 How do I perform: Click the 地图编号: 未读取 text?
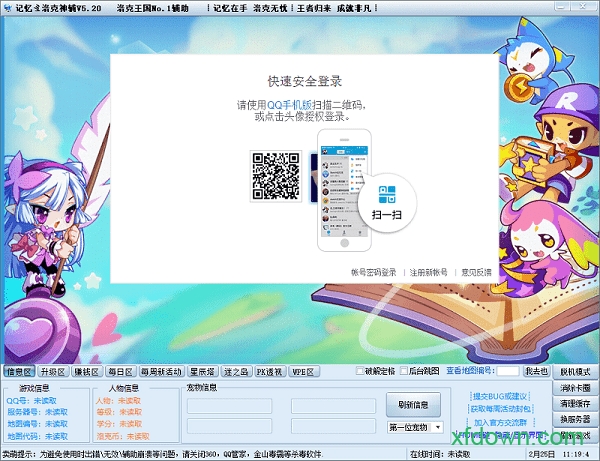[x=38, y=424]
